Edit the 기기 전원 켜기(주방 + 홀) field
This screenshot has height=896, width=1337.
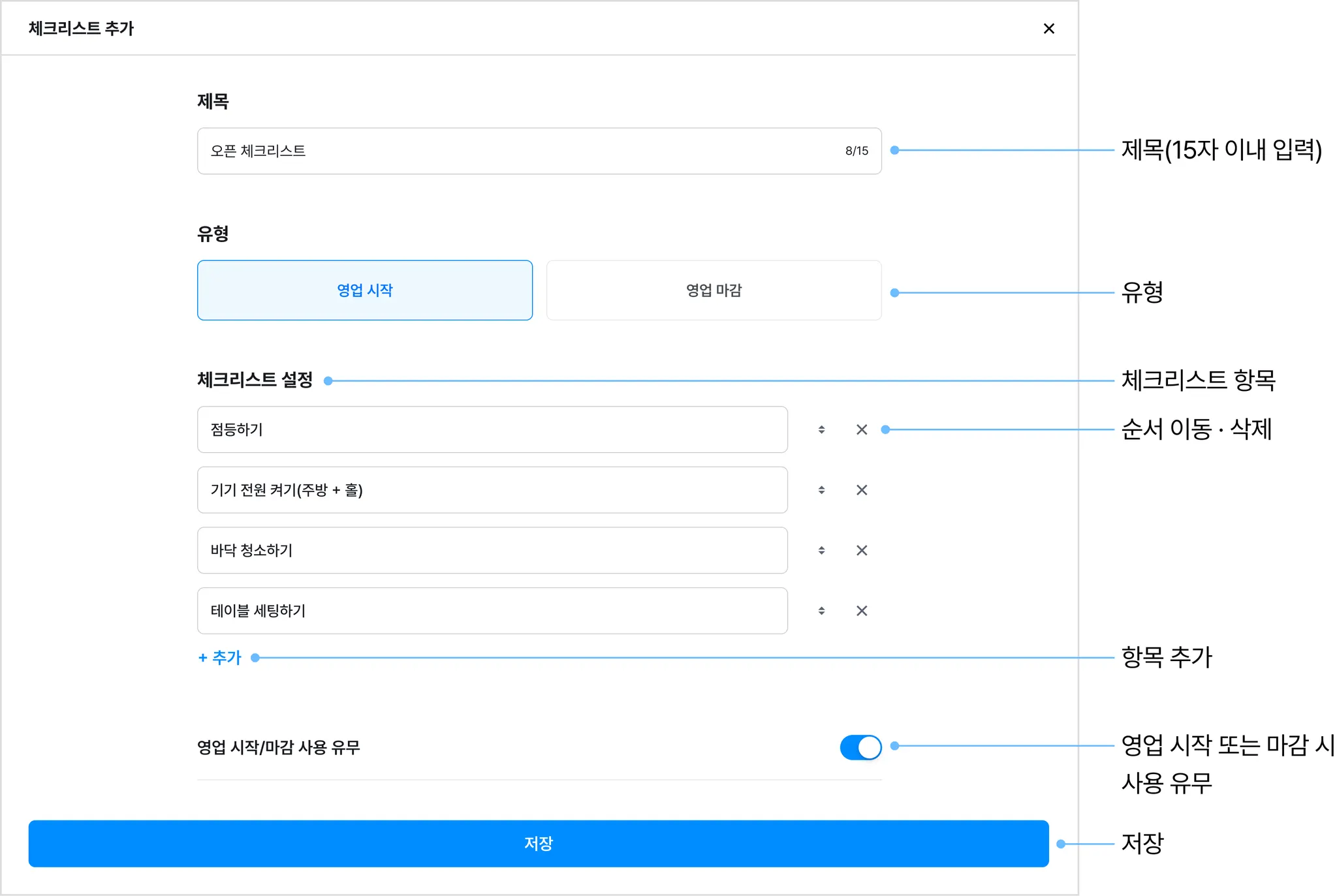(x=492, y=490)
